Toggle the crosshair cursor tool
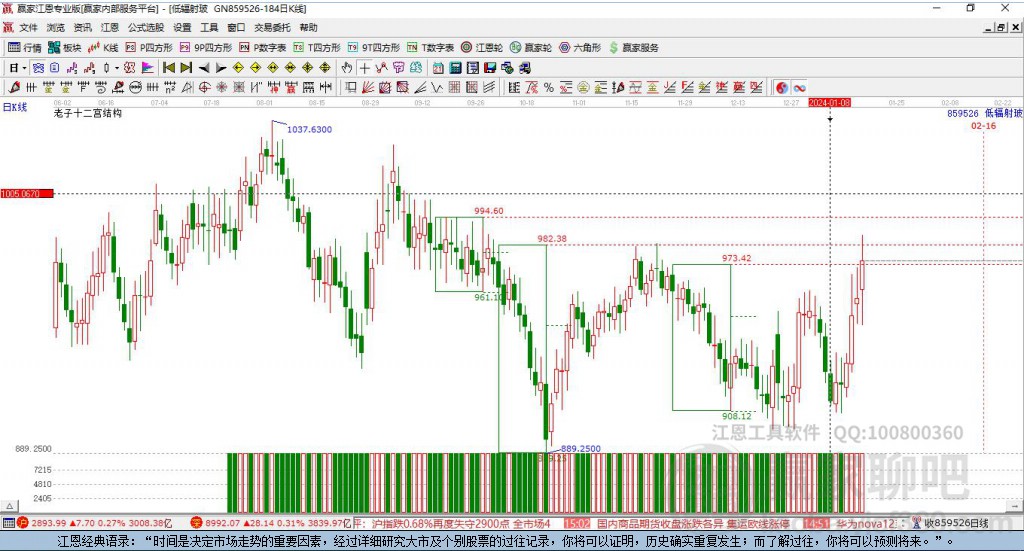Image resolution: width=1024 pixels, height=551 pixels. point(365,67)
